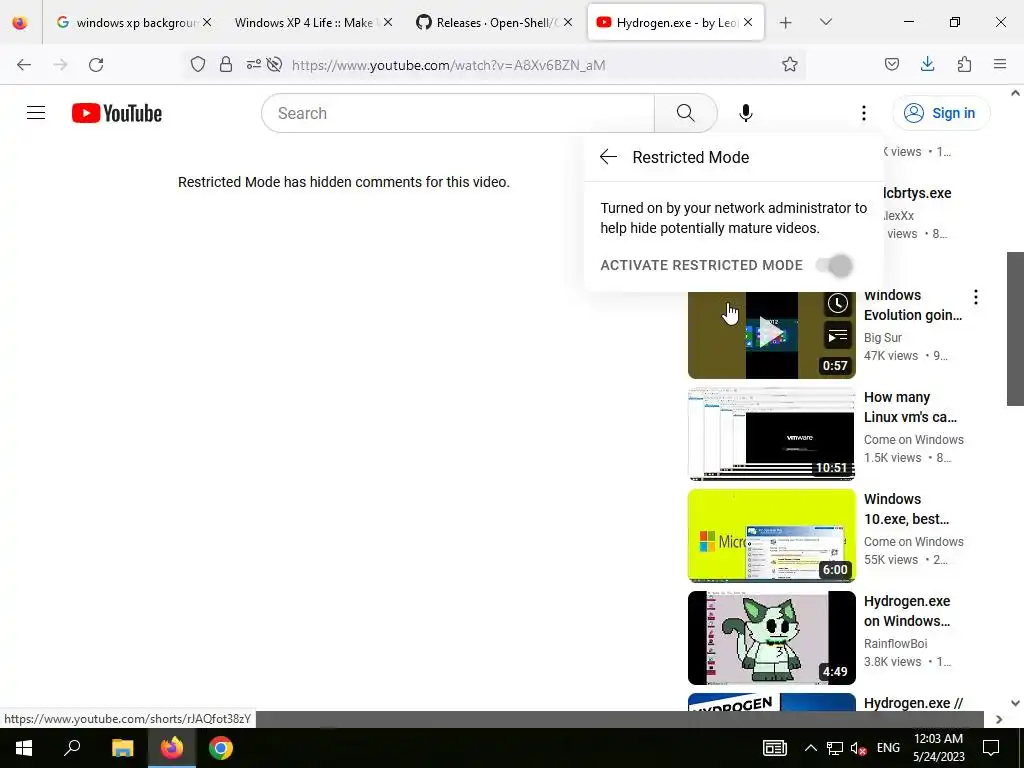Switch to windows xp background tab

(x=134, y=22)
